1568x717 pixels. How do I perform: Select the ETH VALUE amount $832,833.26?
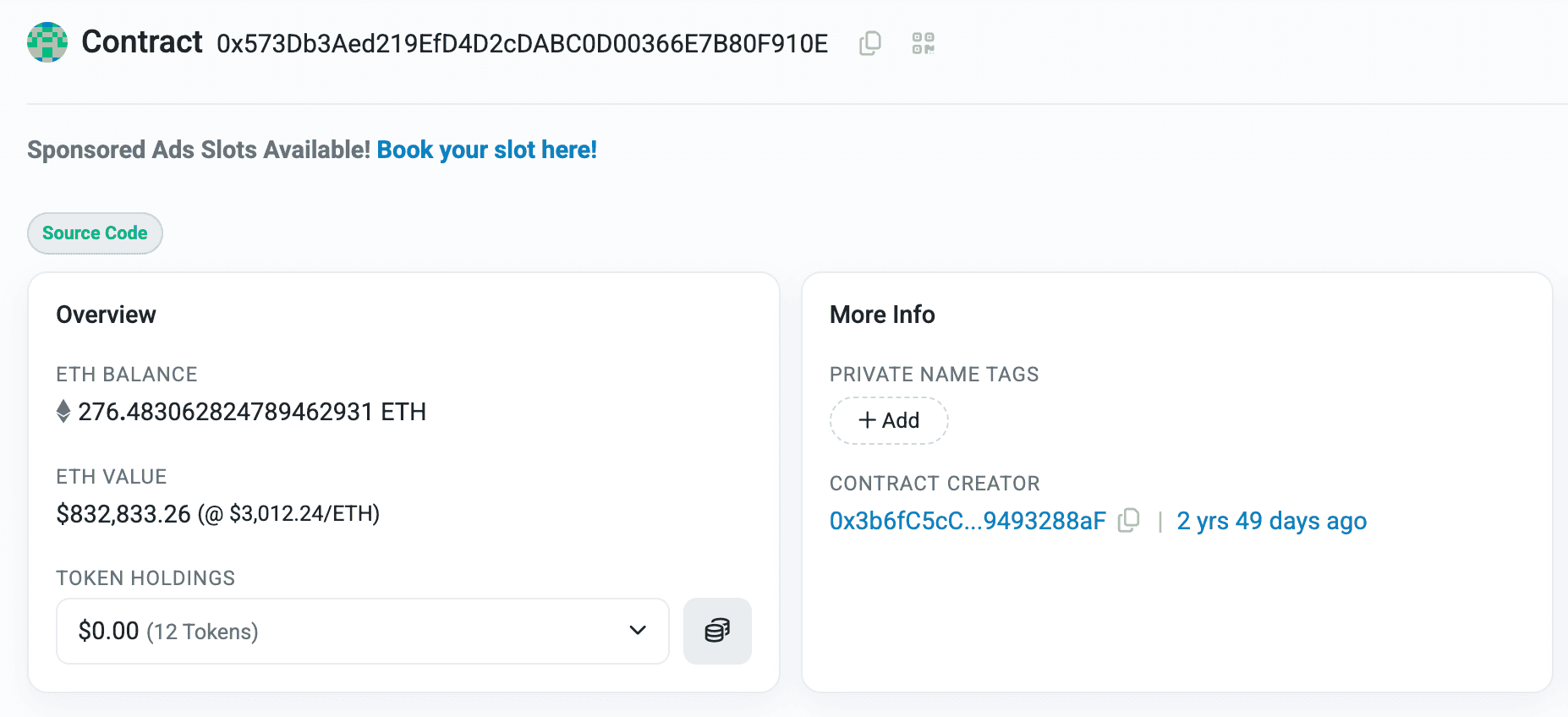tap(124, 513)
